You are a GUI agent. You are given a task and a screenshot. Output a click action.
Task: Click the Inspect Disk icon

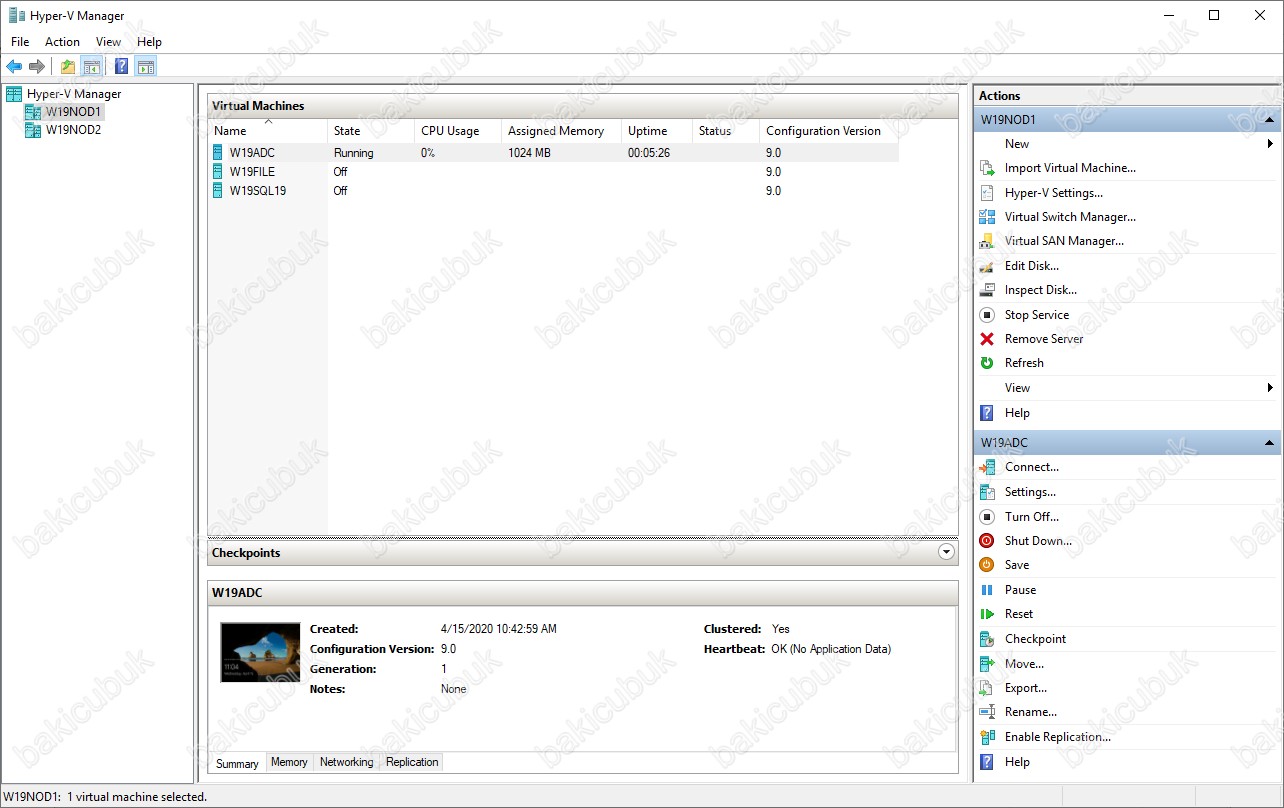[x=987, y=290]
